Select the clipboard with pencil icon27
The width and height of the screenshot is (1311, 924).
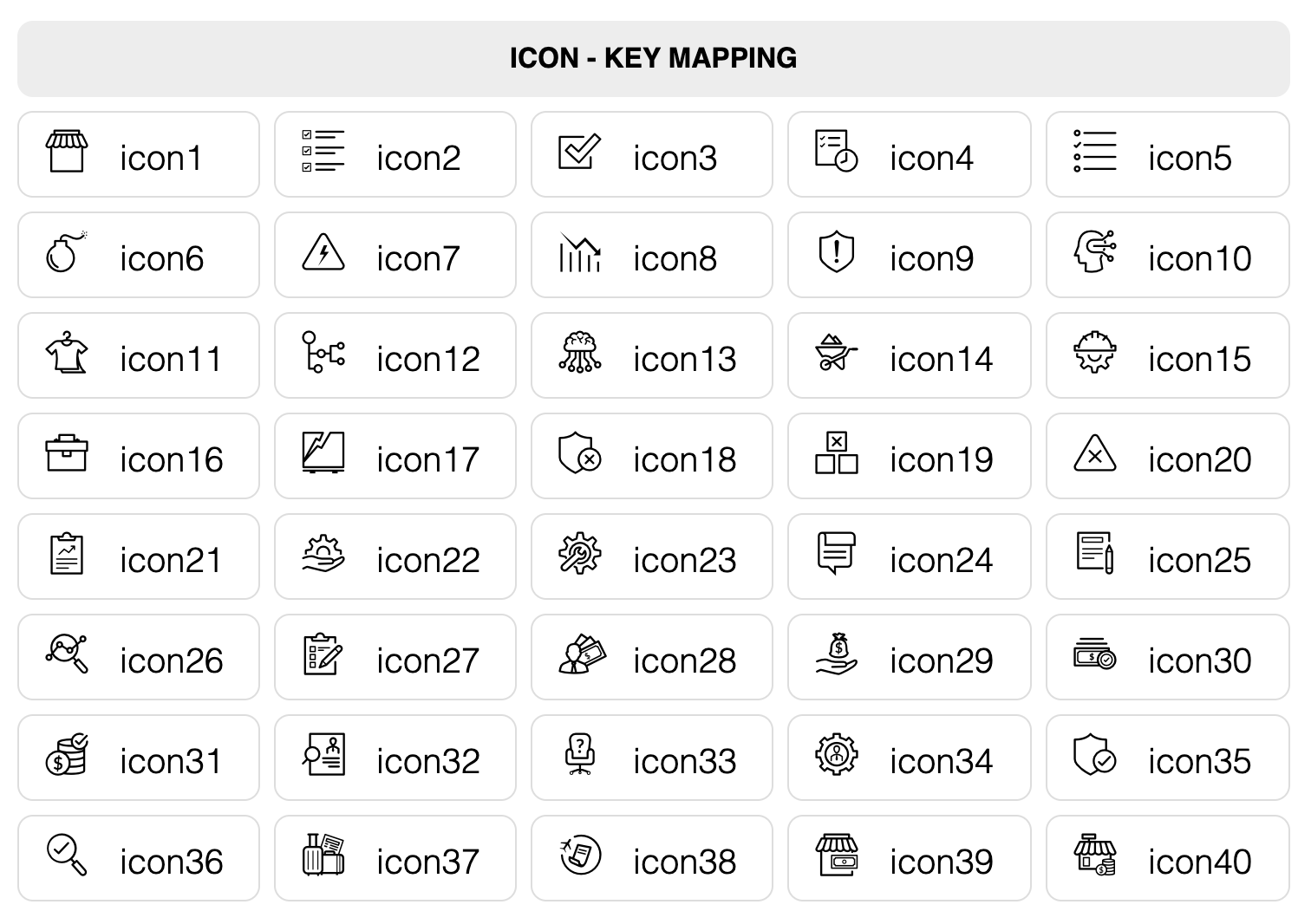(x=323, y=654)
